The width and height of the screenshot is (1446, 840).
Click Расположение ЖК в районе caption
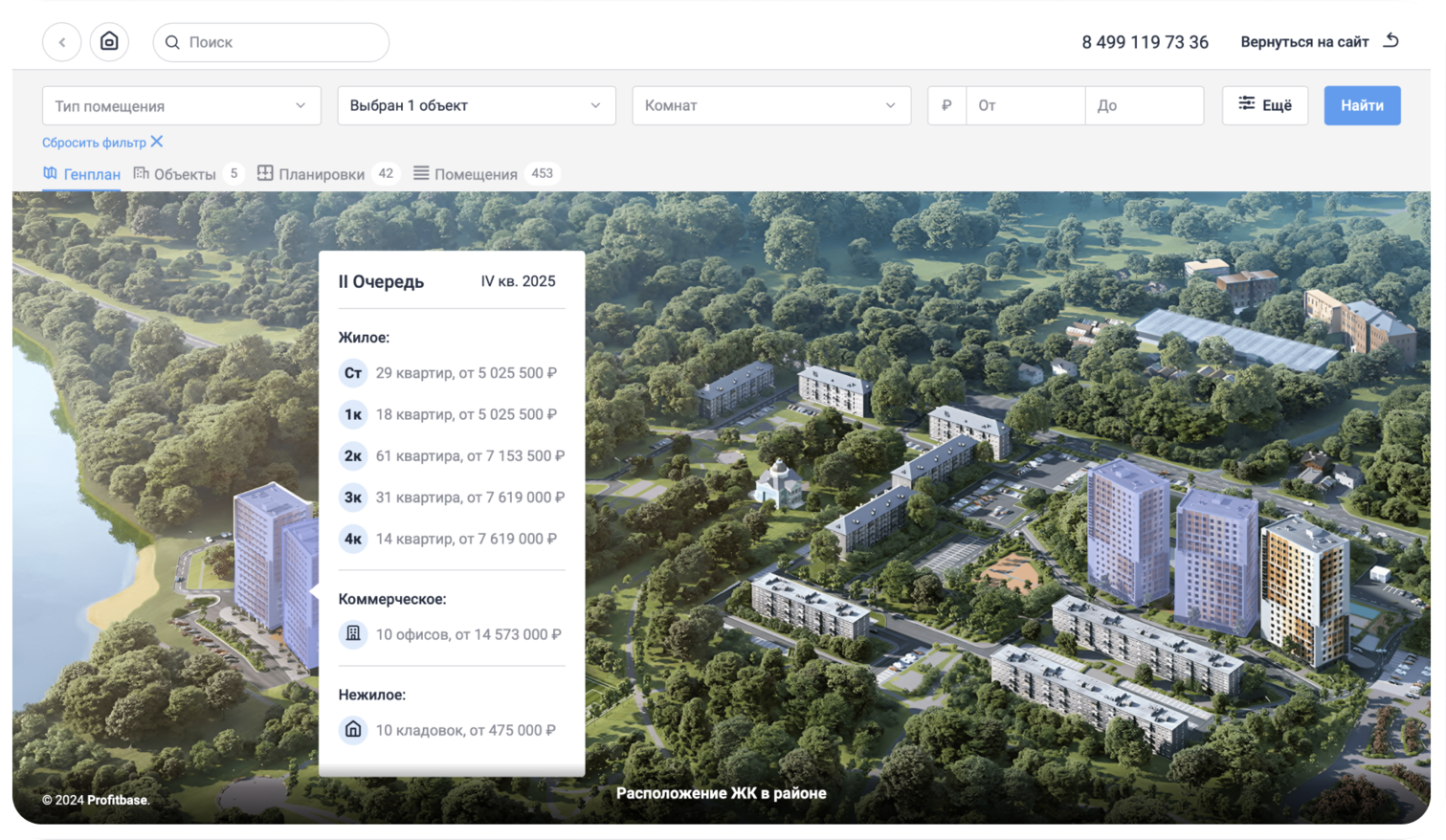click(721, 793)
